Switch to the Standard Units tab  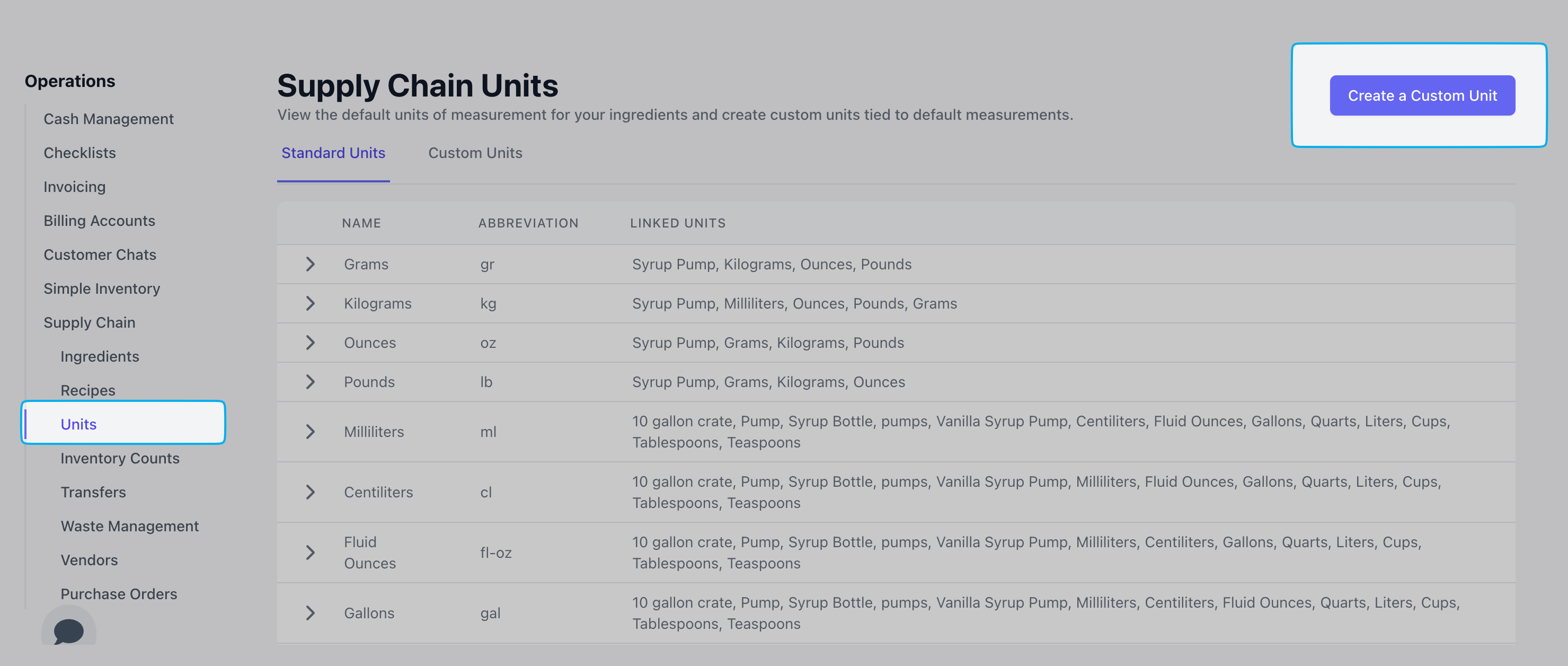tap(333, 153)
